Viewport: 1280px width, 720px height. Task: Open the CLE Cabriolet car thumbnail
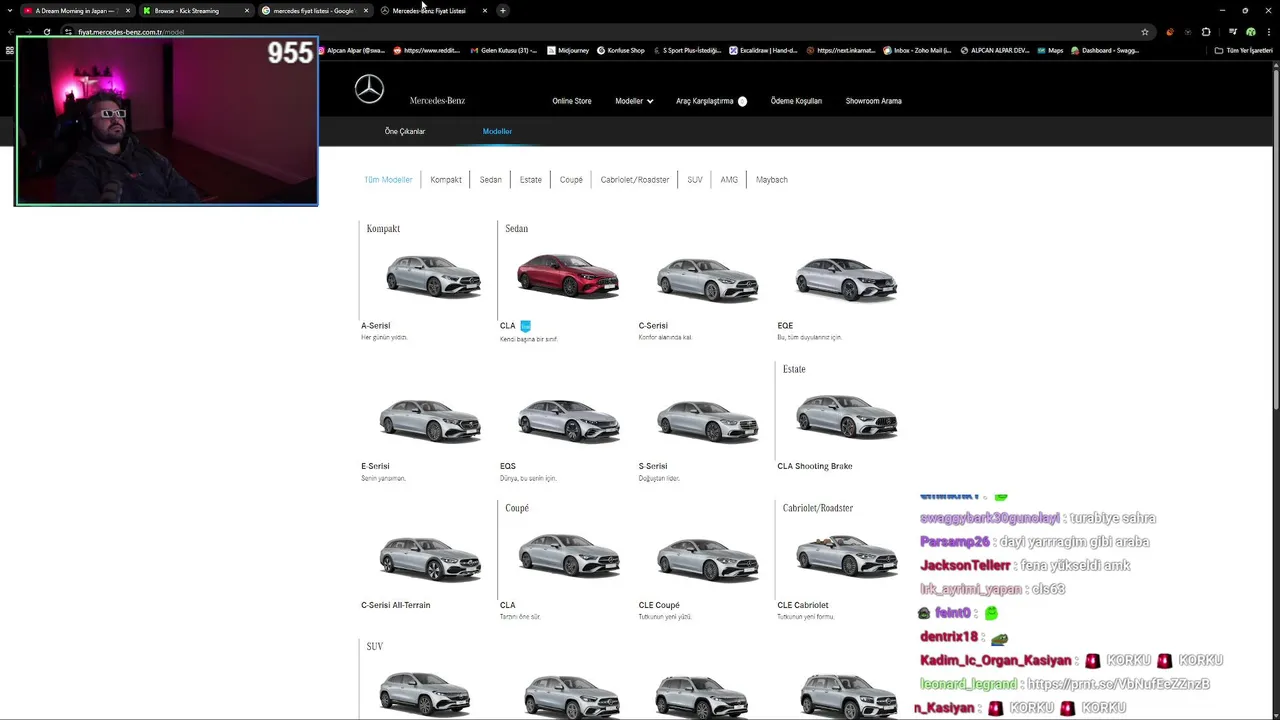846,555
